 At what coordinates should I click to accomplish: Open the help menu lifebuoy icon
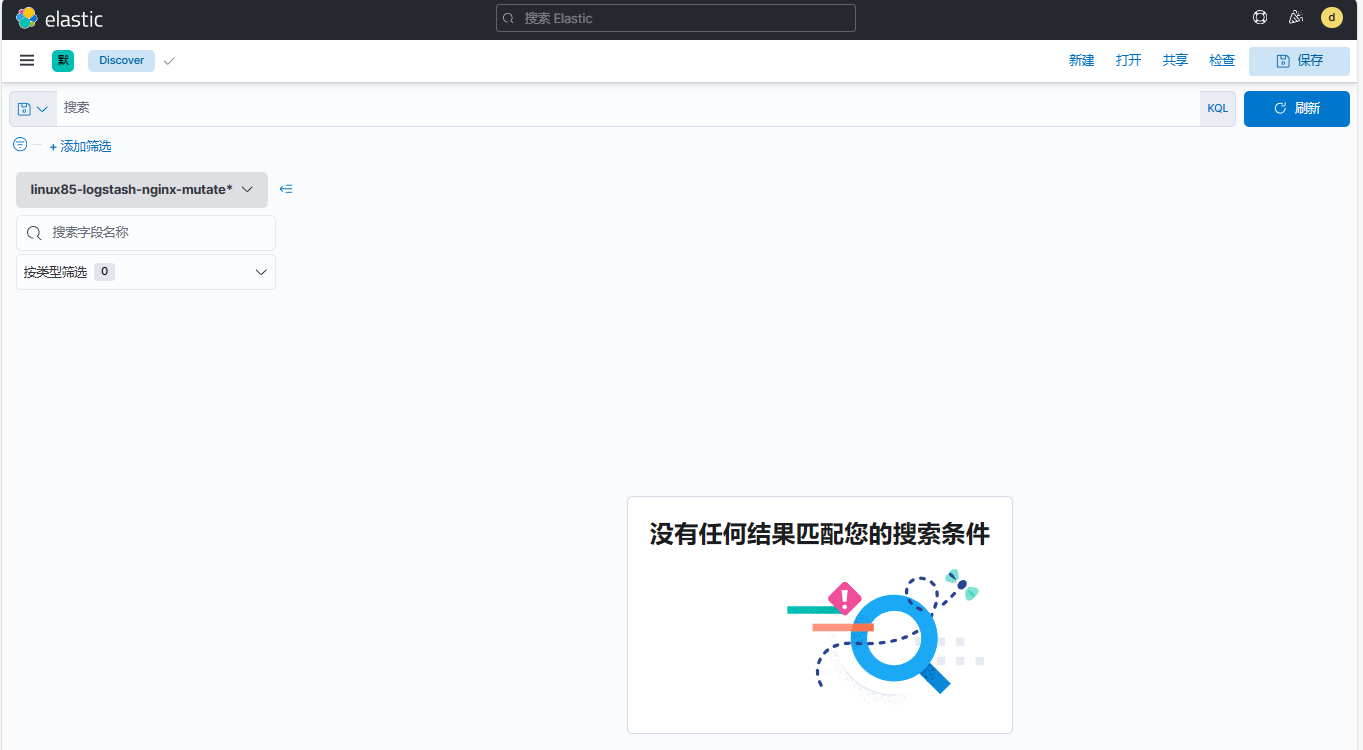pos(1260,18)
